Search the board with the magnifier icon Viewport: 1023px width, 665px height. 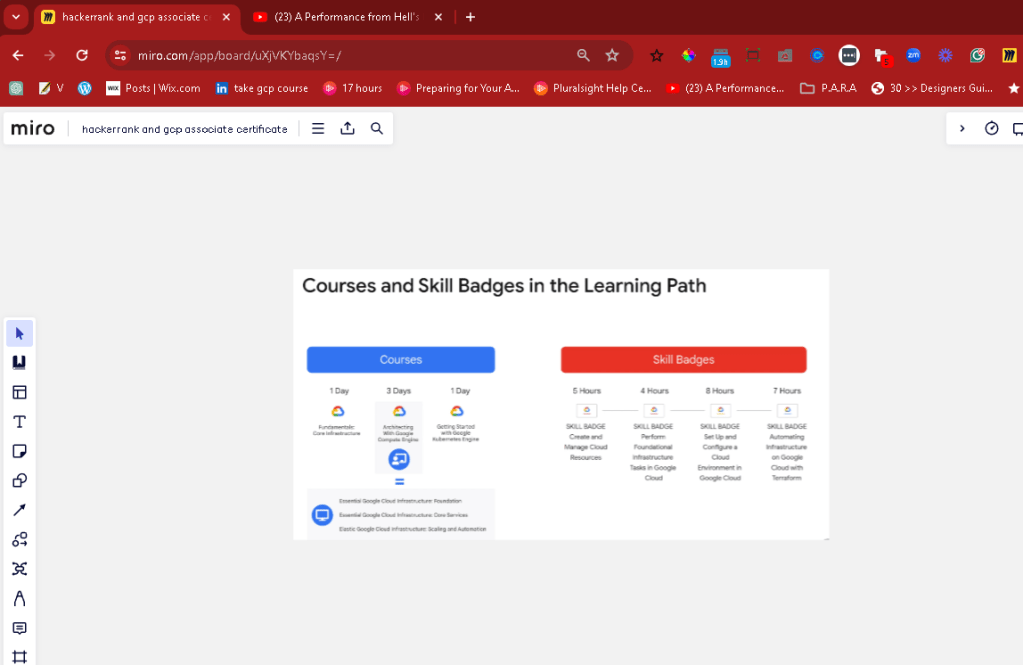point(377,129)
